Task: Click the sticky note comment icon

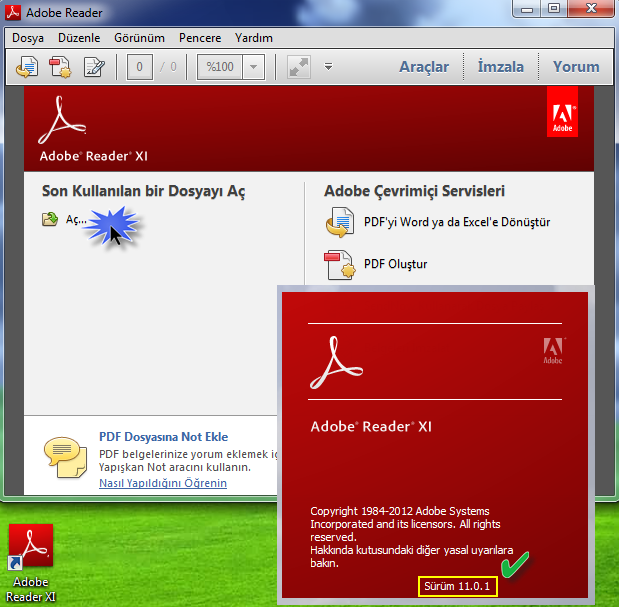Action: [x=65, y=457]
